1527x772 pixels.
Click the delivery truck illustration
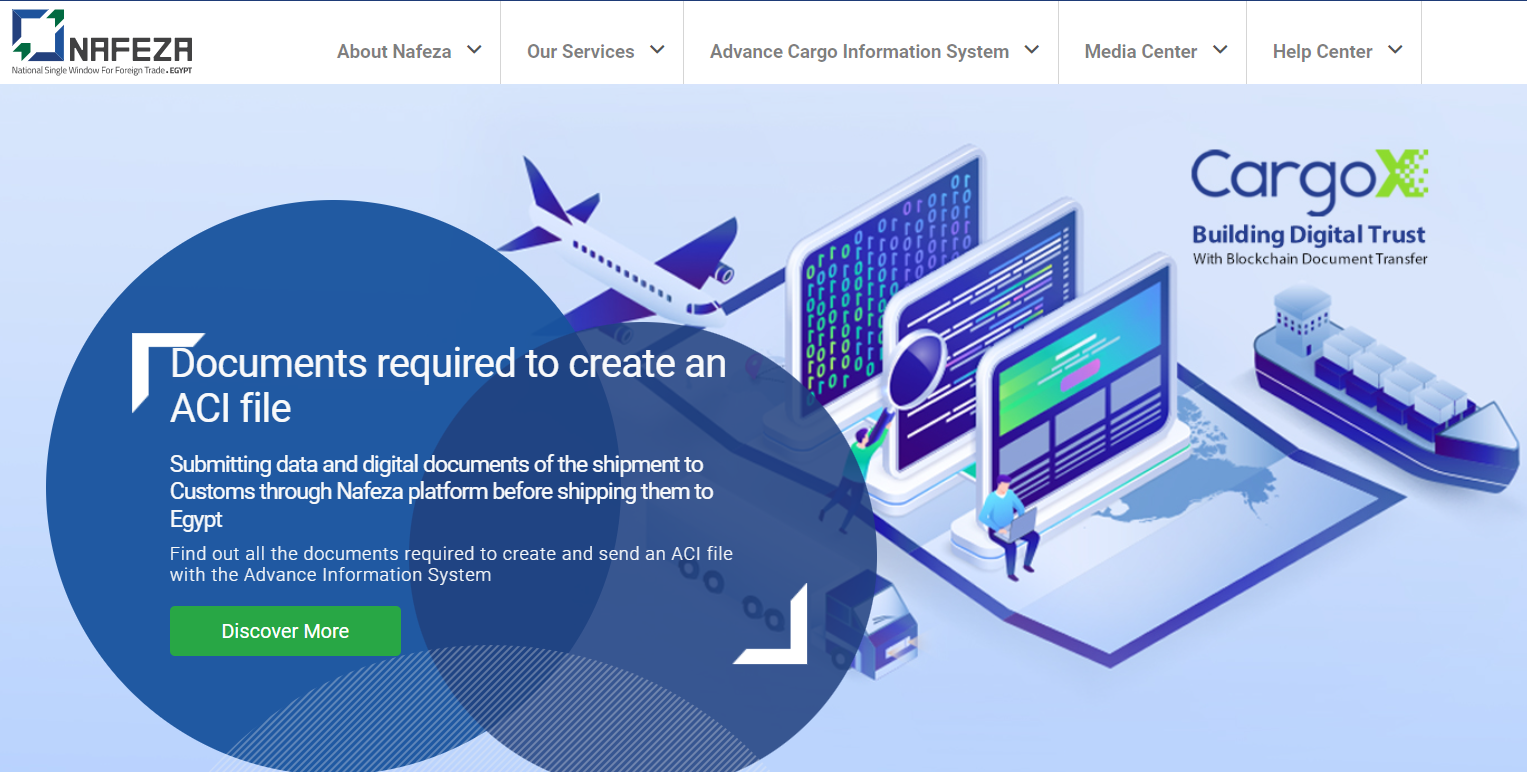click(869, 623)
